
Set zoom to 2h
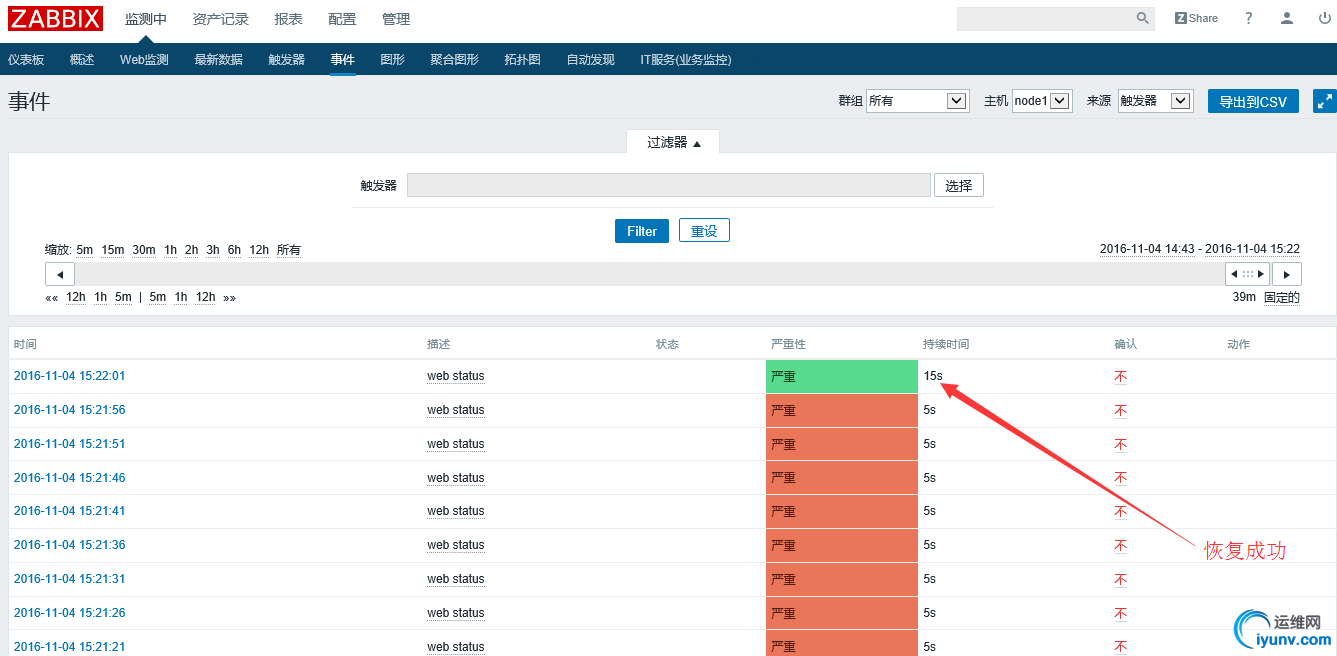191,250
